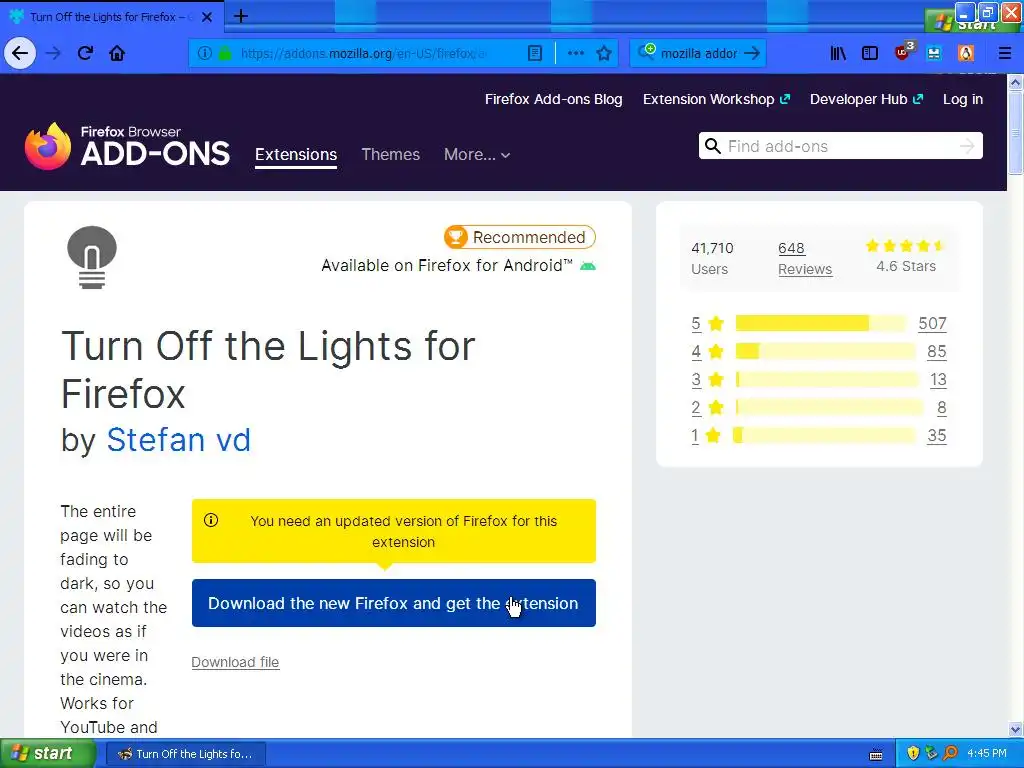Bookmark this page with the star icon
The height and width of the screenshot is (768, 1024).
(x=604, y=53)
